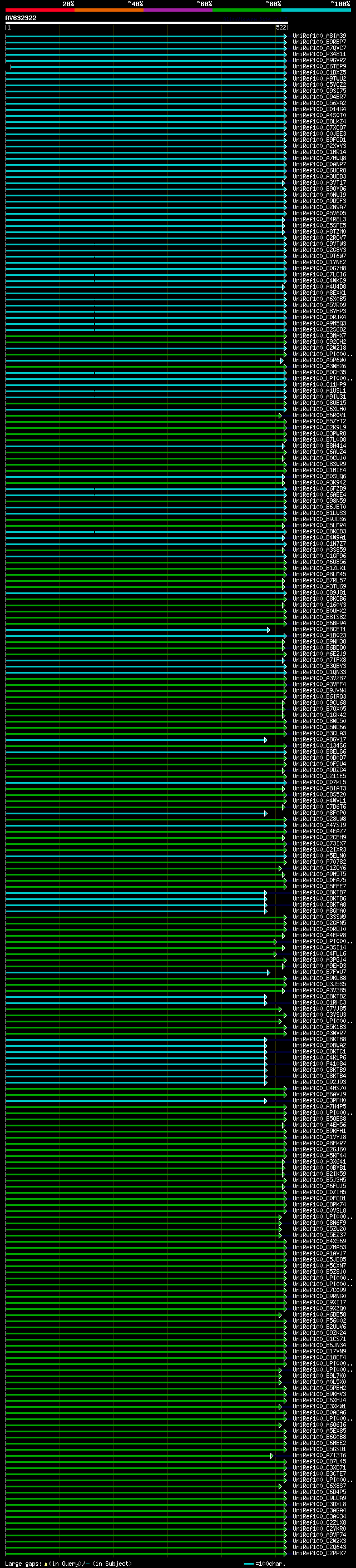The height and width of the screenshot is (1568, 356).
Task: Select label UniRef100_A8GMA0
Action: (x=319, y=911)
